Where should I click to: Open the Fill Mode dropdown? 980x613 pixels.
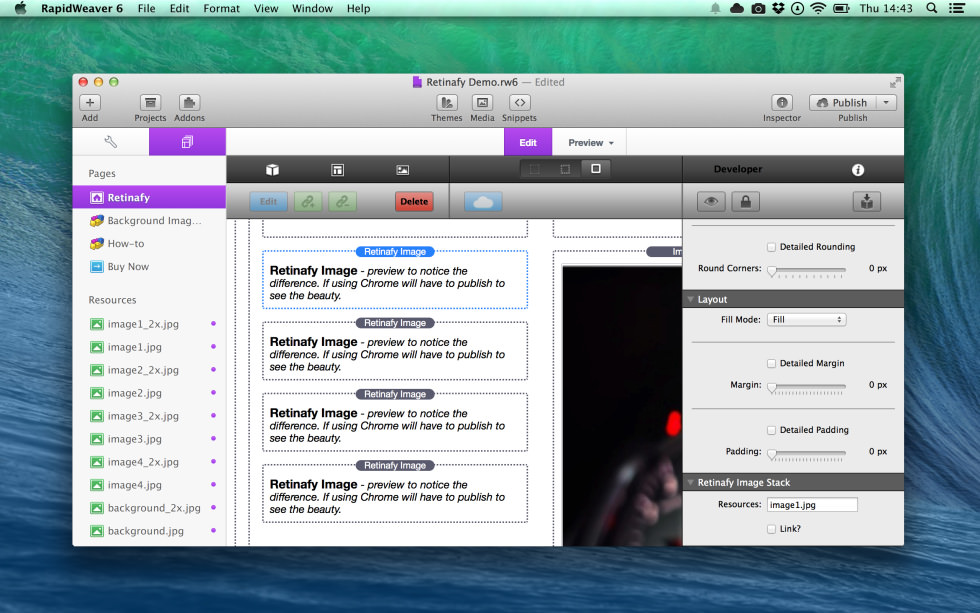(806, 319)
